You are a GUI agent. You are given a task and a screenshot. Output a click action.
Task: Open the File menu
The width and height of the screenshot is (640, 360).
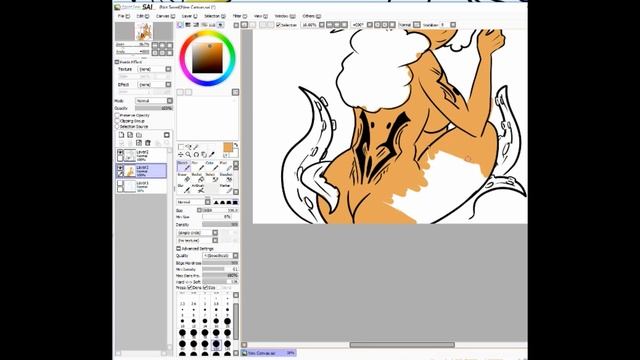[x=123, y=16]
